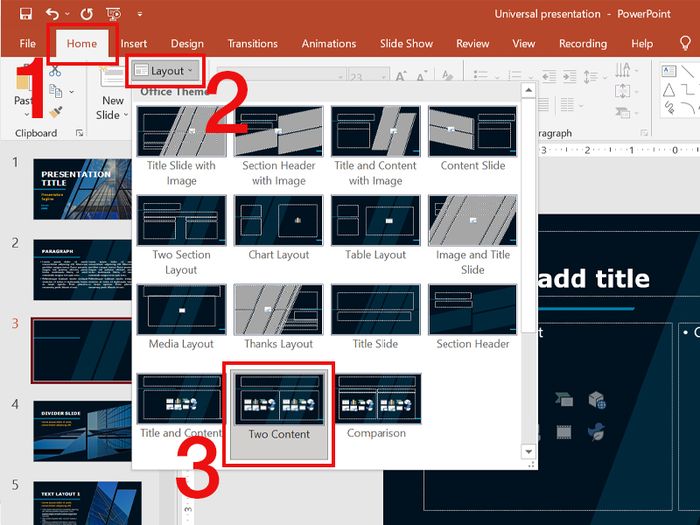Viewport: 700px width, 525px height.
Task: Click the Redo/Repeat icon
Action: (x=88, y=14)
